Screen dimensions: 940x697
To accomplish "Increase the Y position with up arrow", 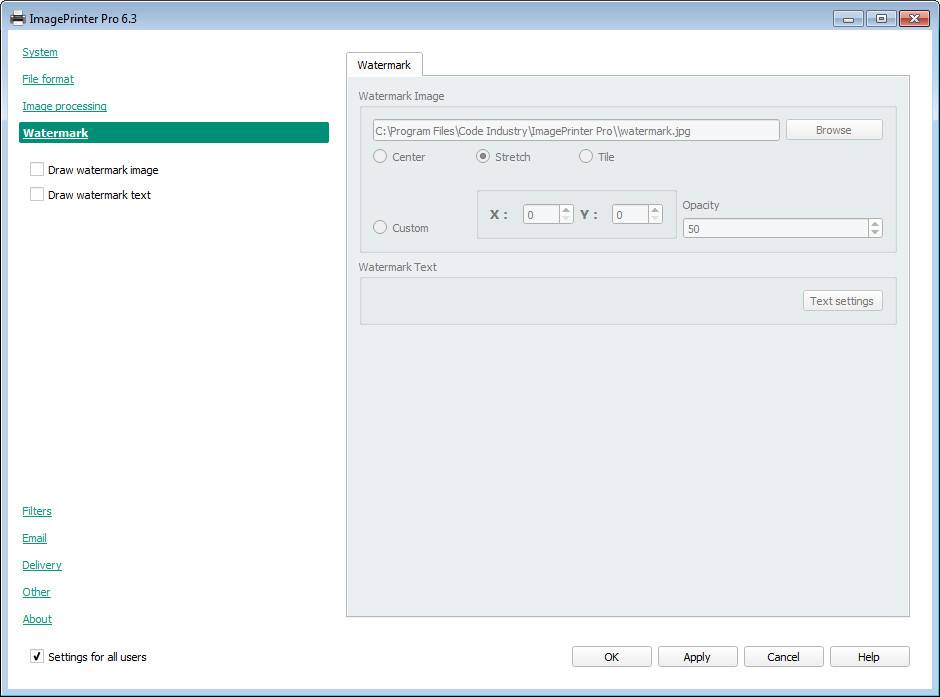I will click(655, 210).
